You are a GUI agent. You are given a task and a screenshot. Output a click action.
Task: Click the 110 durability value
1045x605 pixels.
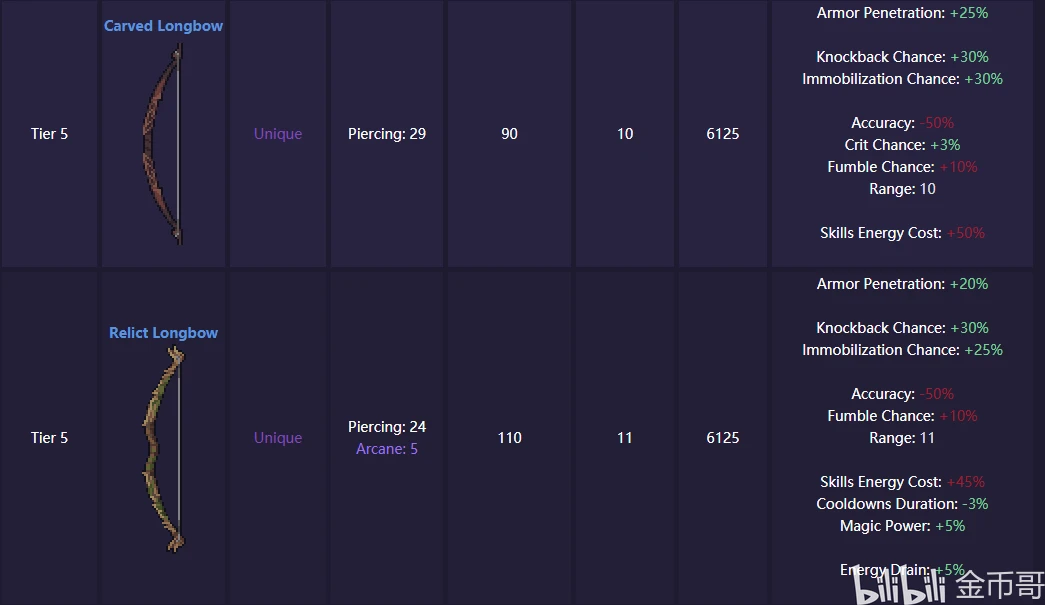(x=509, y=438)
